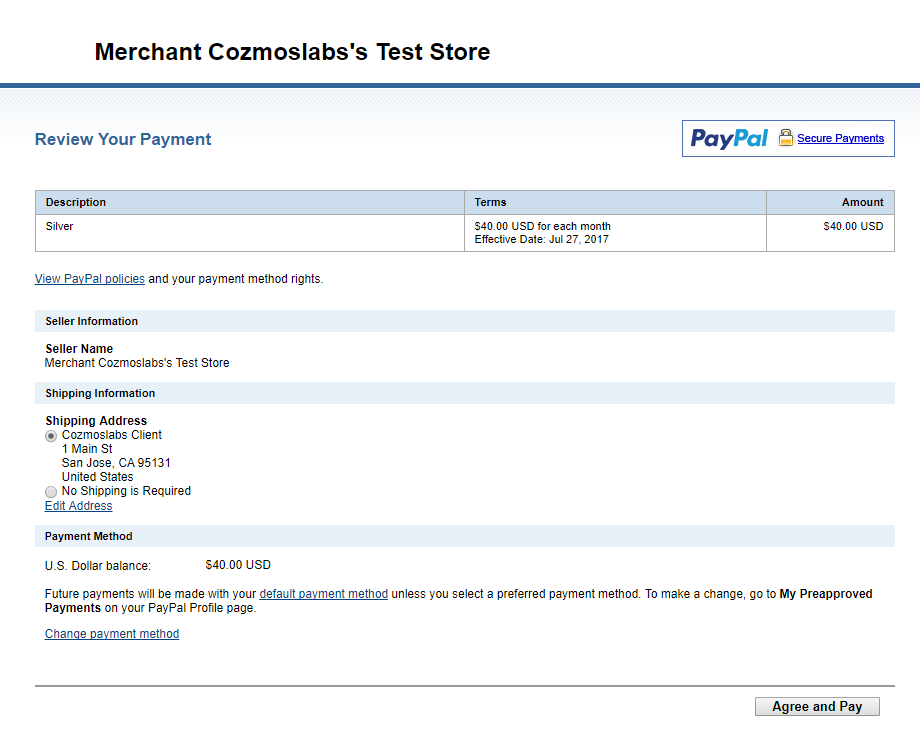920x733 pixels.
Task: Click the Shipping Address label
Action: (x=96, y=421)
